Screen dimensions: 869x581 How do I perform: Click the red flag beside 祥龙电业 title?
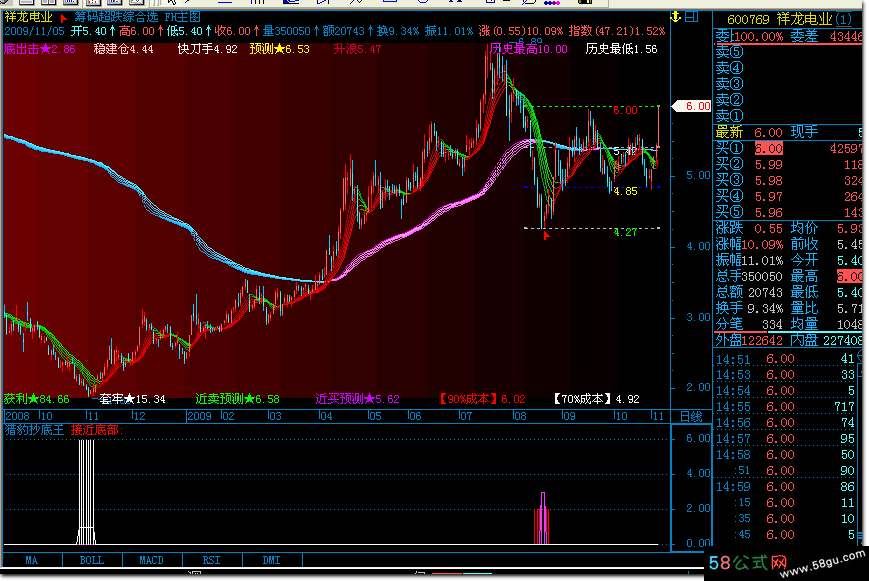pos(63,18)
